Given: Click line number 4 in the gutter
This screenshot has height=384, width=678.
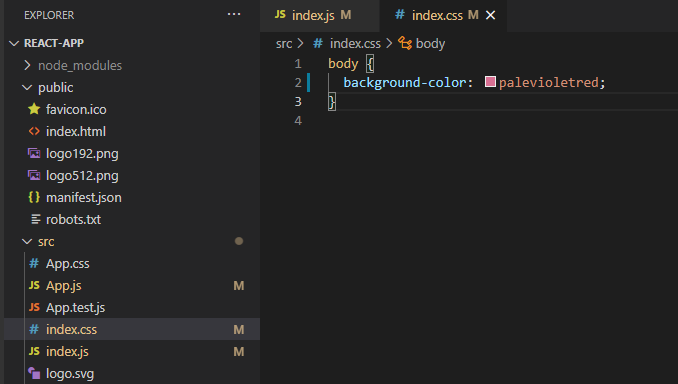Looking at the screenshot, I should coord(297,121).
